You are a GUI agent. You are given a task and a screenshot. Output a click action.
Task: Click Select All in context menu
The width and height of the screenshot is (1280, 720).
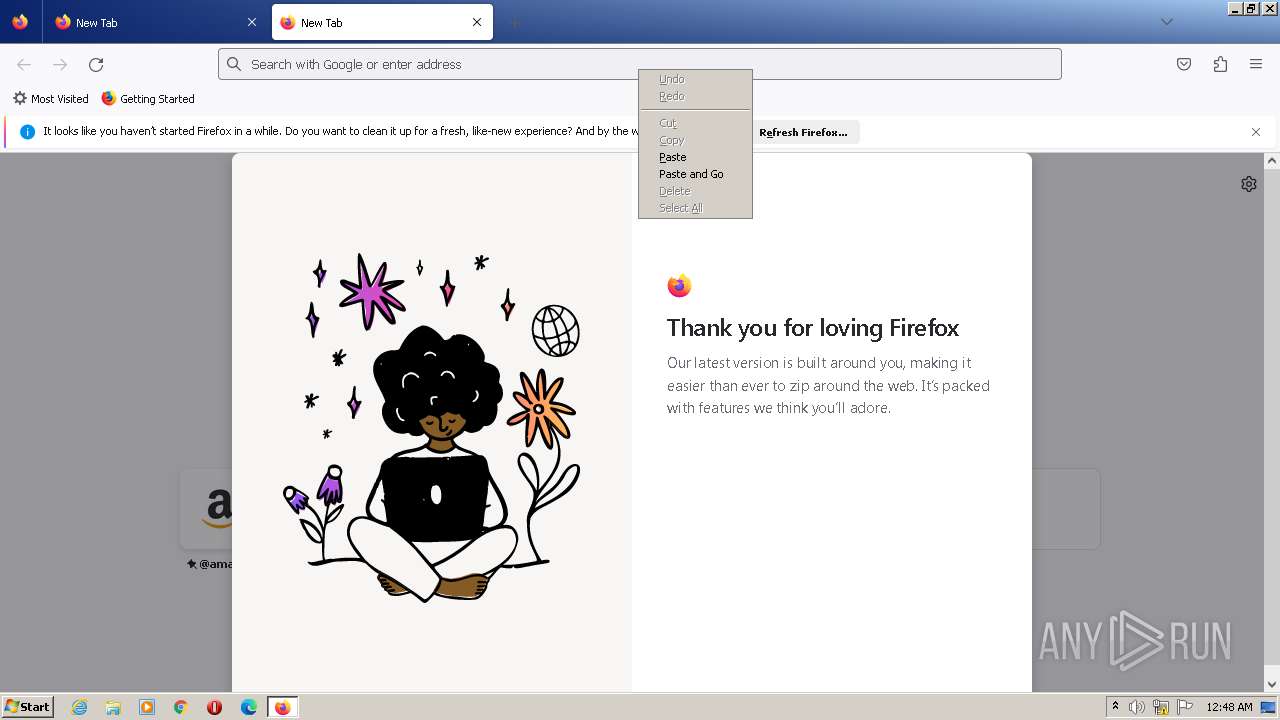[x=695, y=208]
